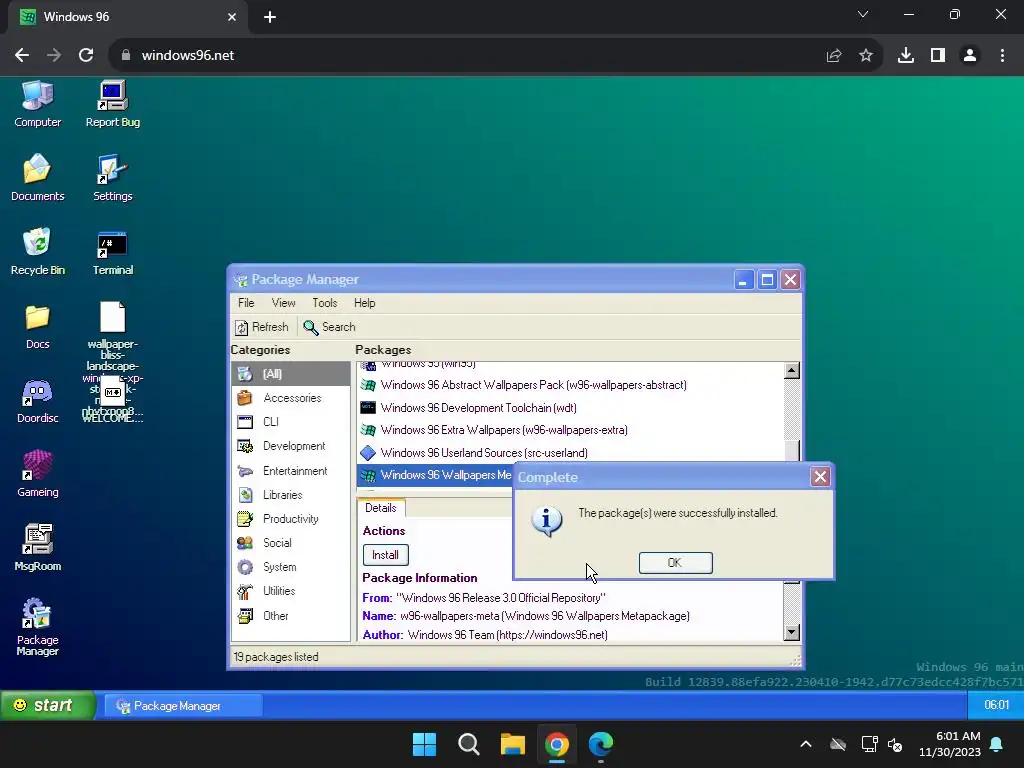Minimize the Package Manager window
The height and width of the screenshot is (768, 1024).
click(x=743, y=280)
